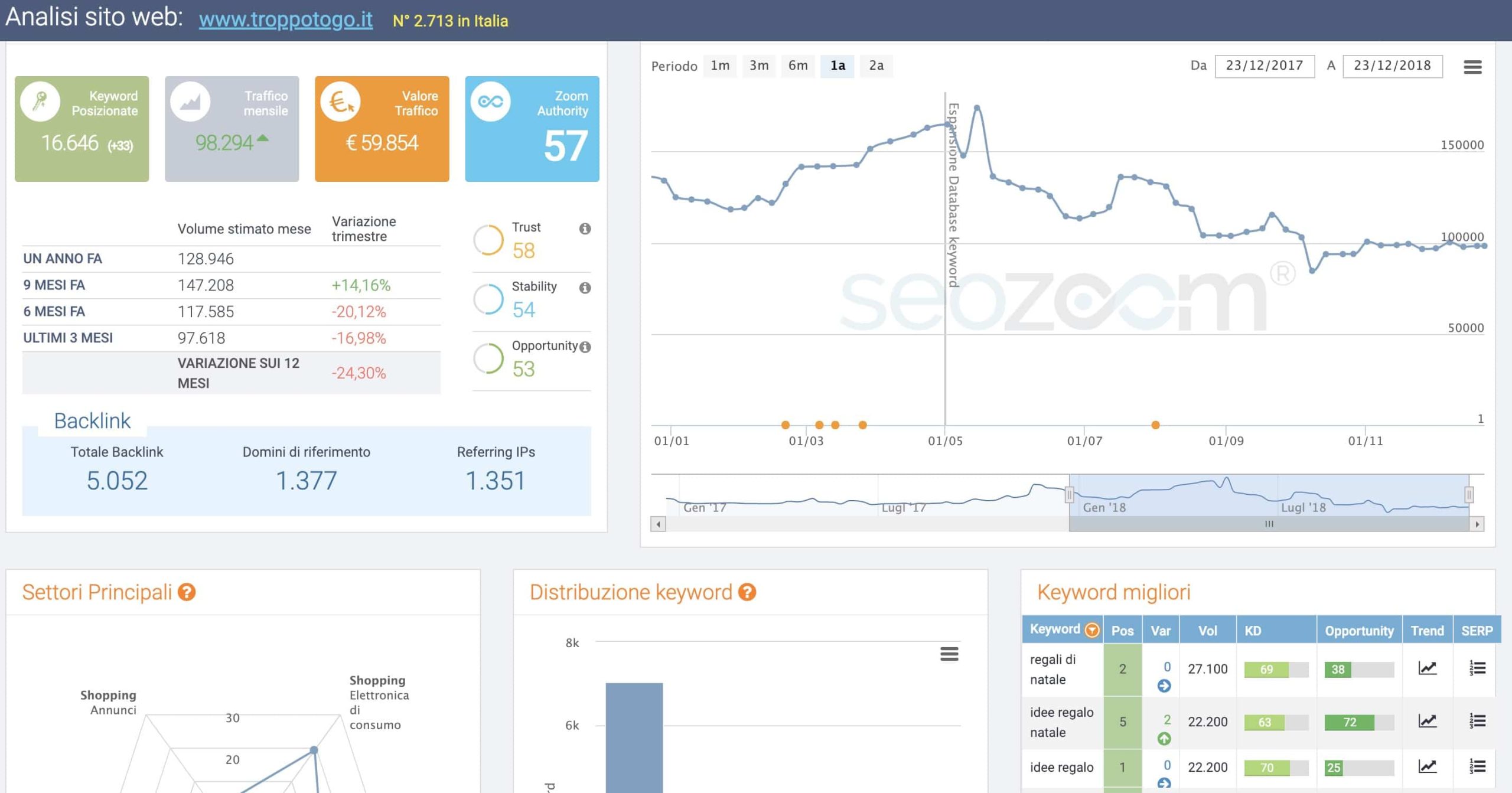The height and width of the screenshot is (793, 1512).
Task: Open the Trust info tooltip icon
Action: tap(584, 230)
